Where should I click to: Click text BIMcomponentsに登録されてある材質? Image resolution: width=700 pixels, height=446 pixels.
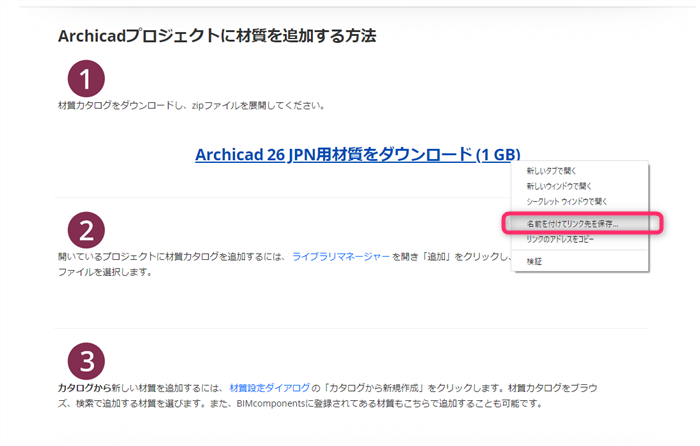[x=314, y=404]
